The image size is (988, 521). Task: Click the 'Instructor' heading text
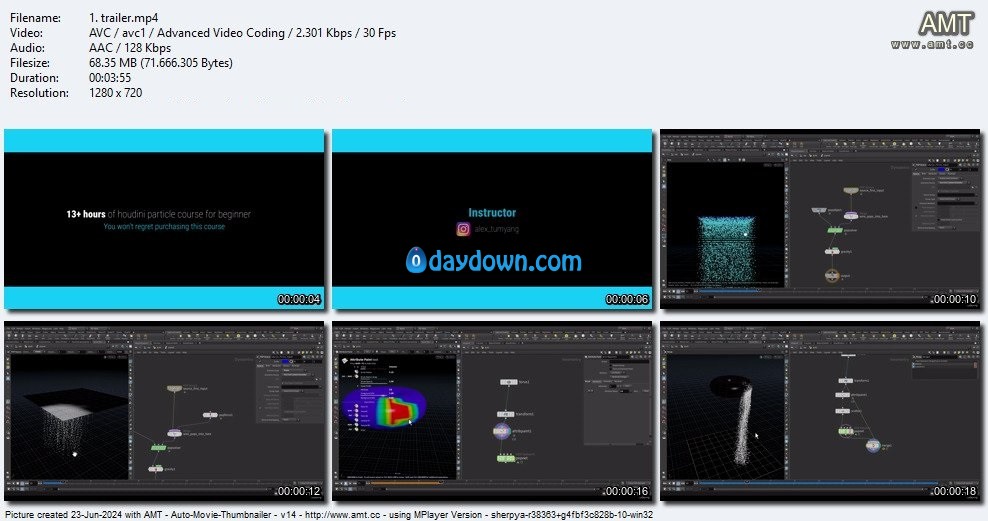point(492,213)
